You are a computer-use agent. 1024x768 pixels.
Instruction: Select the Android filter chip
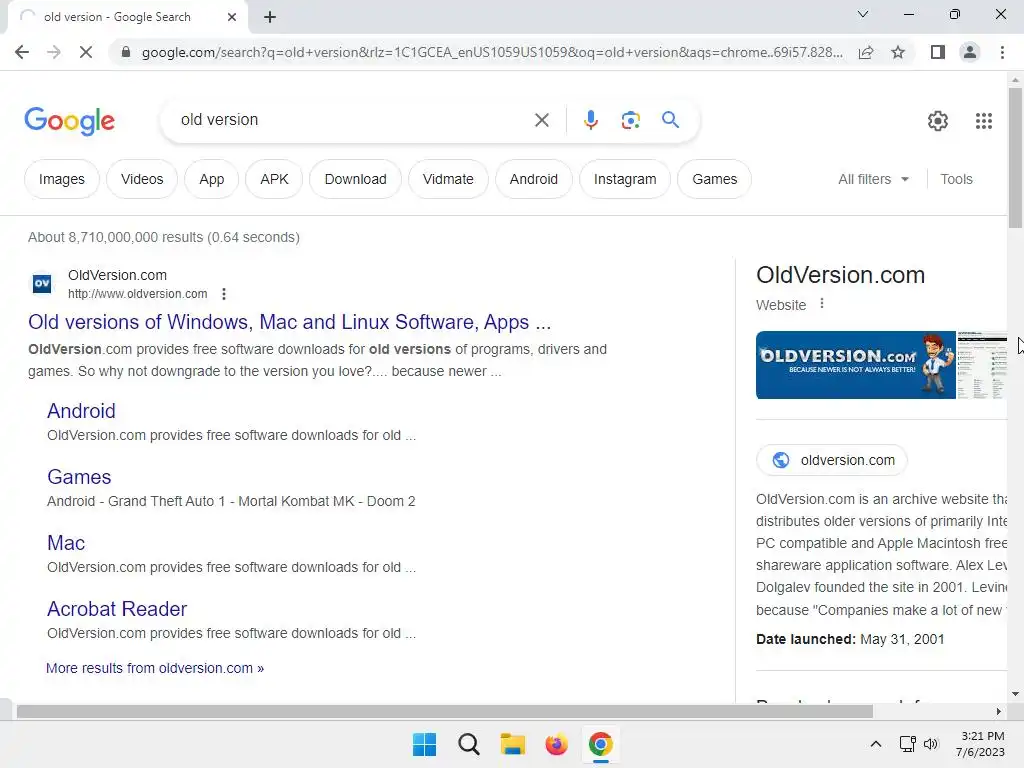pos(534,179)
